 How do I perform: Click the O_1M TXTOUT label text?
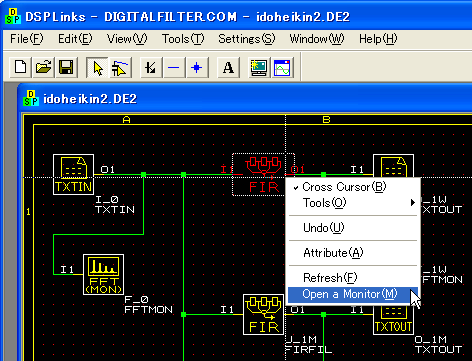click(438, 345)
